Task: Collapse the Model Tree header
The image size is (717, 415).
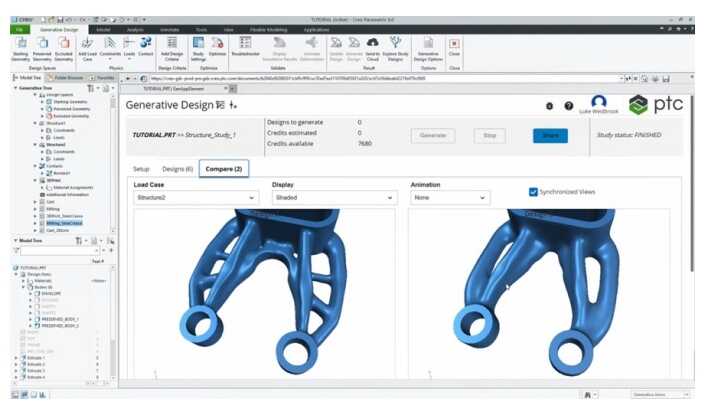Action: (x=16, y=240)
